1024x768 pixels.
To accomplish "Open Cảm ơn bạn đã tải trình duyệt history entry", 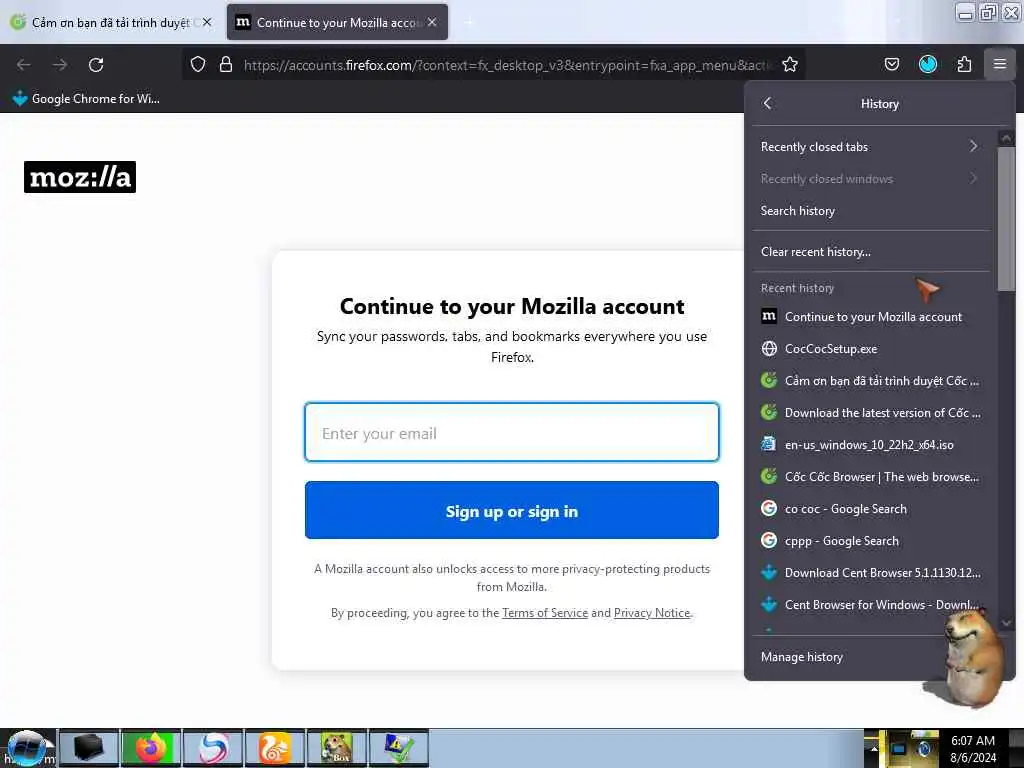I will click(871, 381).
